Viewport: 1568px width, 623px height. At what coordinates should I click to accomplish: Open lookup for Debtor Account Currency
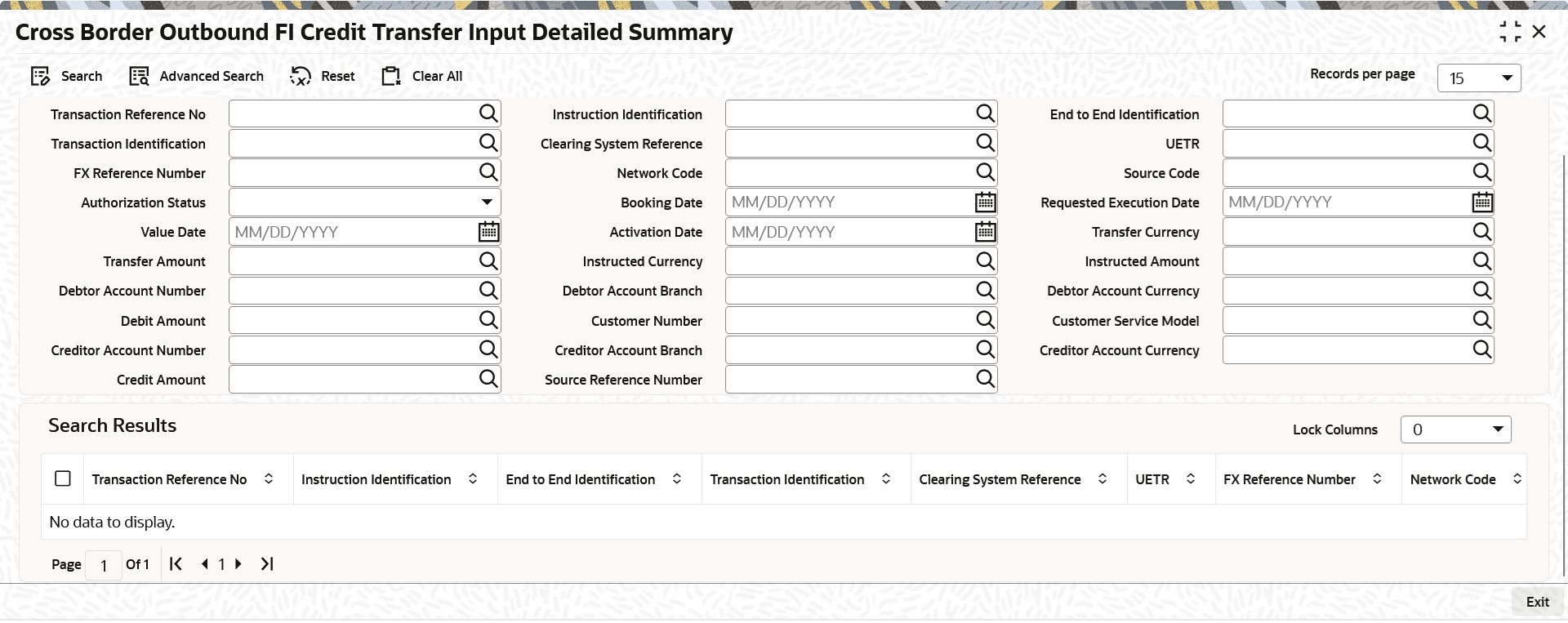pyautogui.click(x=1482, y=291)
